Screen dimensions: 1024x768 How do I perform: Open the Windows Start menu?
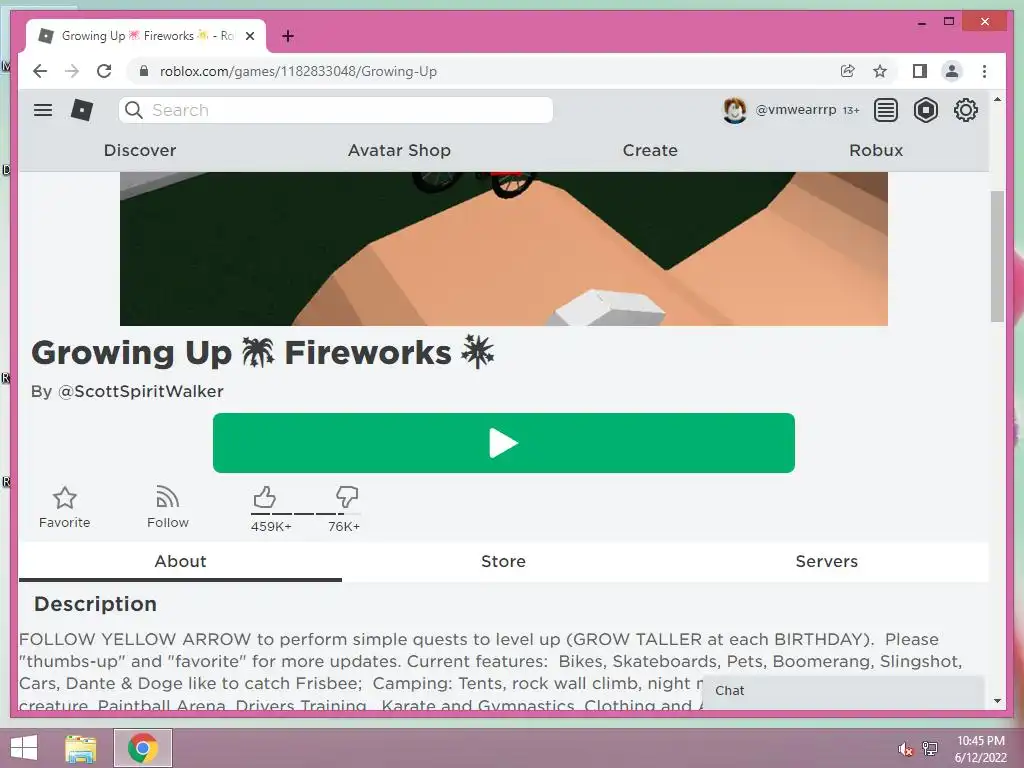pyautogui.click(x=24, y=748)
